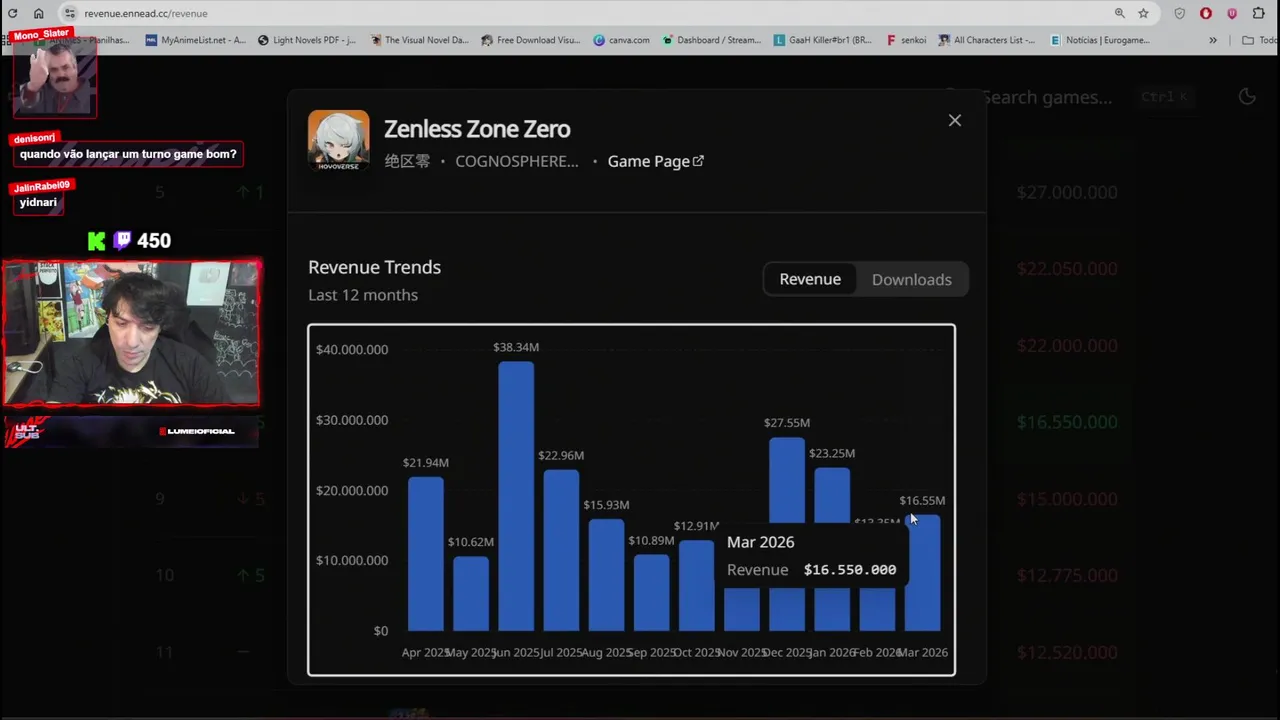This screenshot has height=720, width=1280.
Task: Open Free Download Visu... bookmark
Action: (x=530, y=40)
